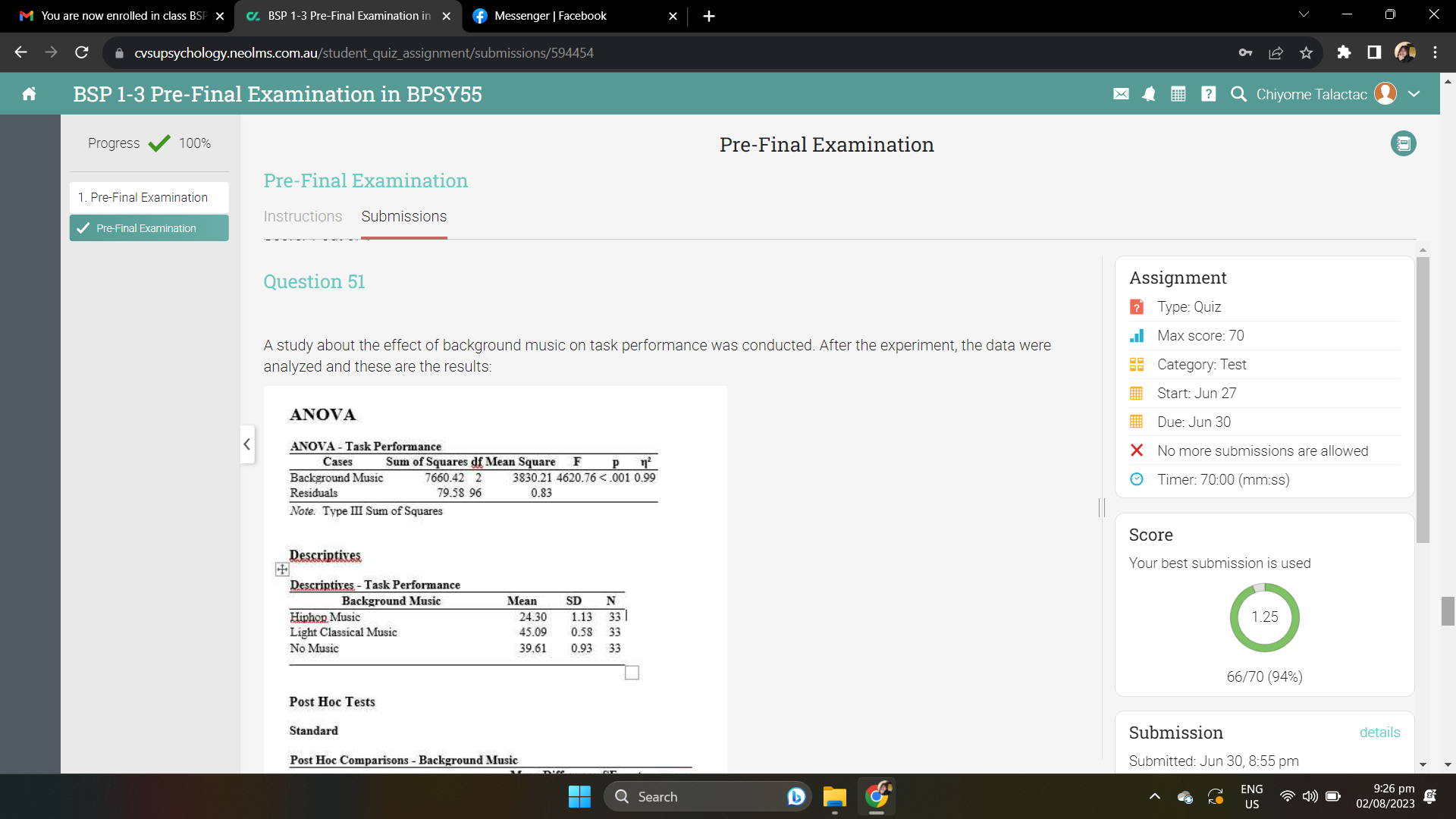This screenshot has height=819, width=1456.
Task: Open the notifications bell icon
Action: pos(1149,94)
